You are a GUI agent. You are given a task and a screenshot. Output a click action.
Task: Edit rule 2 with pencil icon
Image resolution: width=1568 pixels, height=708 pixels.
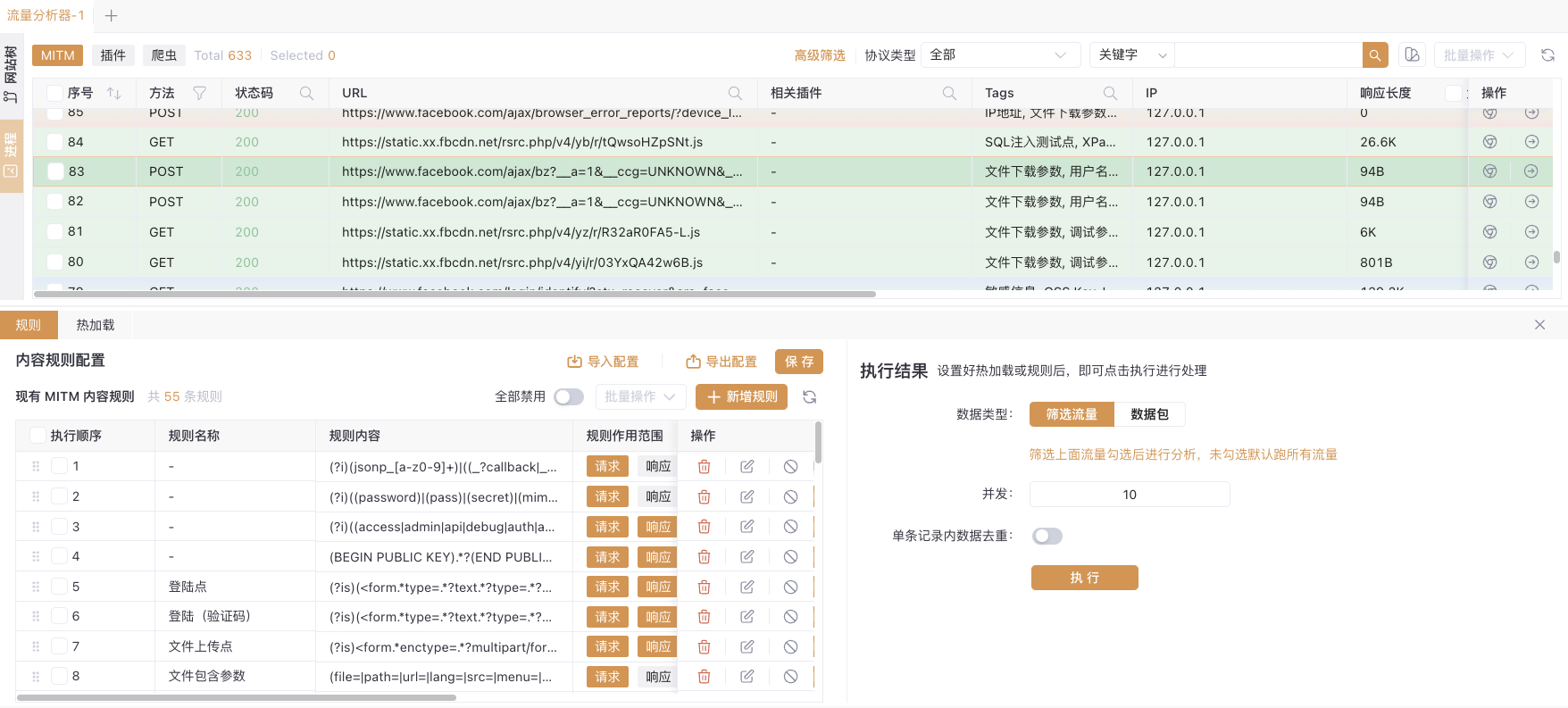pyautogui.click(x=747, y=496)
